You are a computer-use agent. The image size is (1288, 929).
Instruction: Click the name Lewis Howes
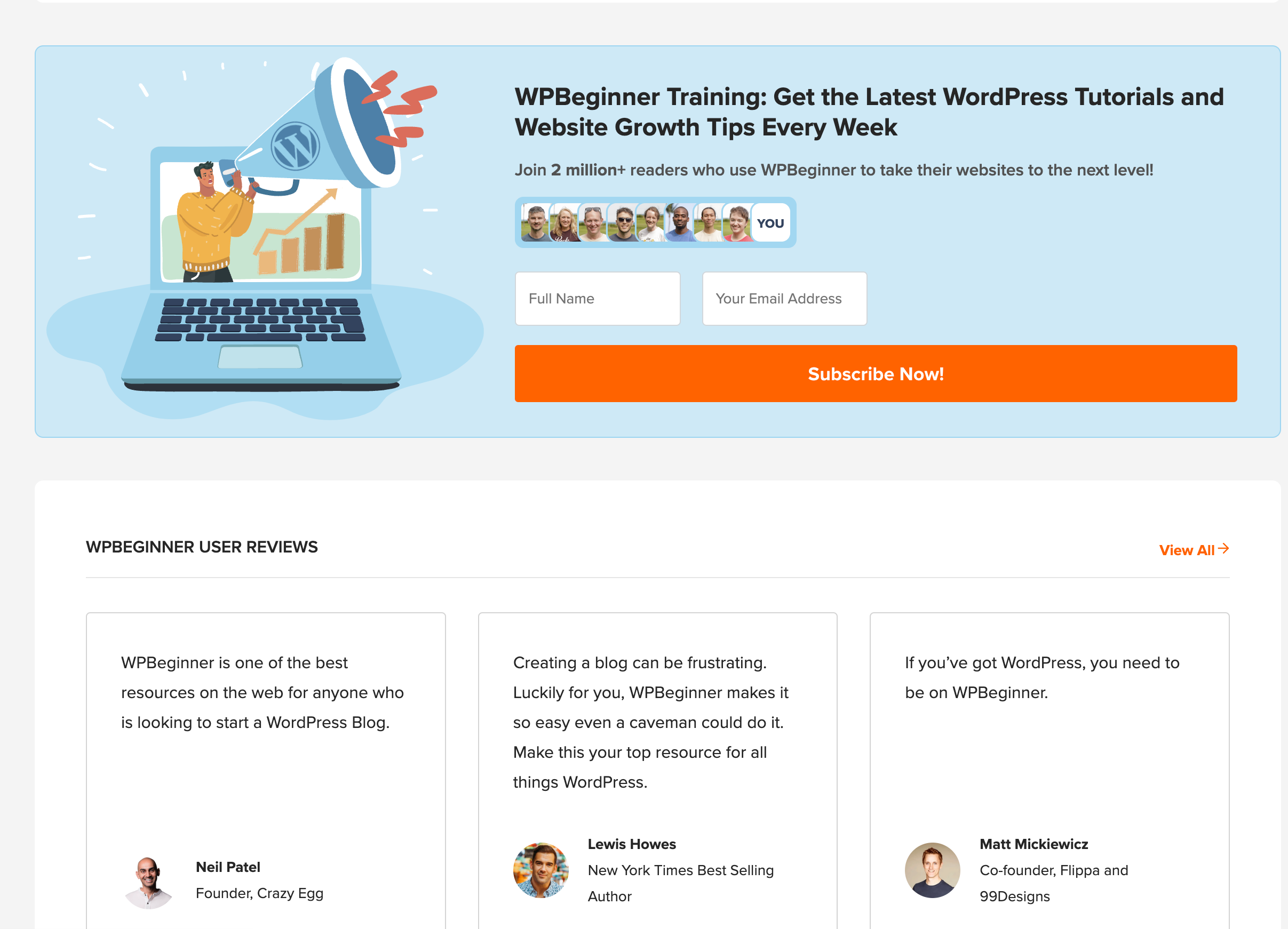click(632, 844)
